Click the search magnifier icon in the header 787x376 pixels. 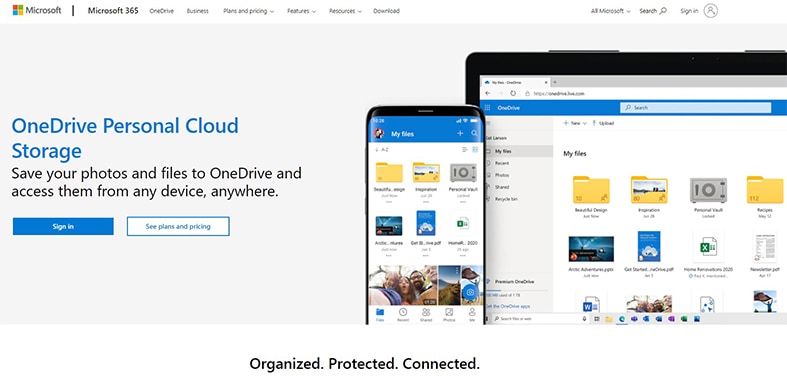point(663,11)
